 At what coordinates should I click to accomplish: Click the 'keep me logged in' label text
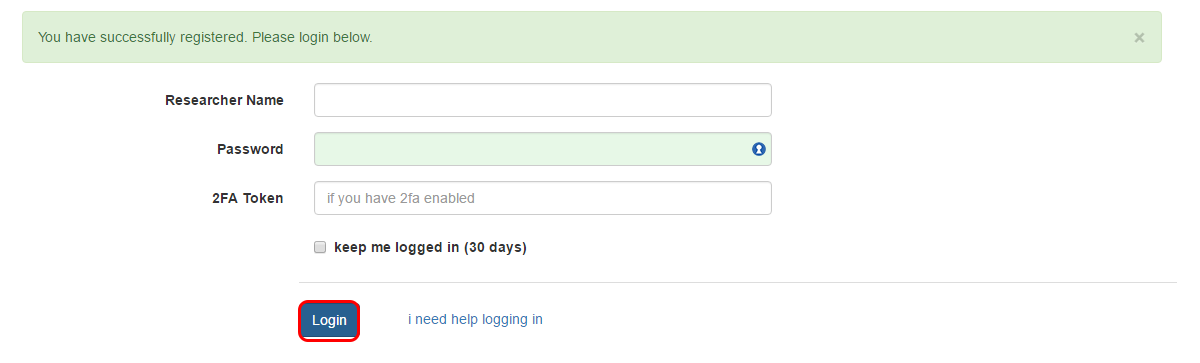[x=397, y=247]
